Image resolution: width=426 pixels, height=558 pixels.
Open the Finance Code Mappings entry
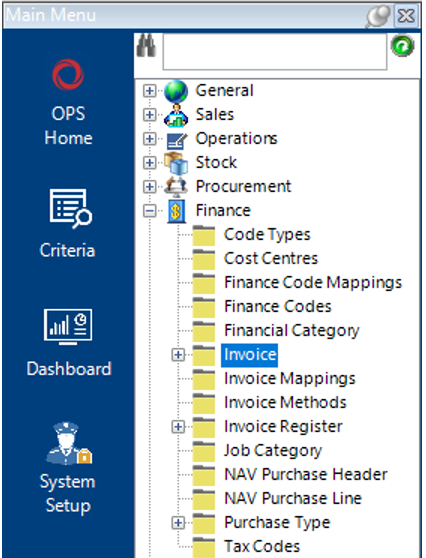[x=313, y=283]
